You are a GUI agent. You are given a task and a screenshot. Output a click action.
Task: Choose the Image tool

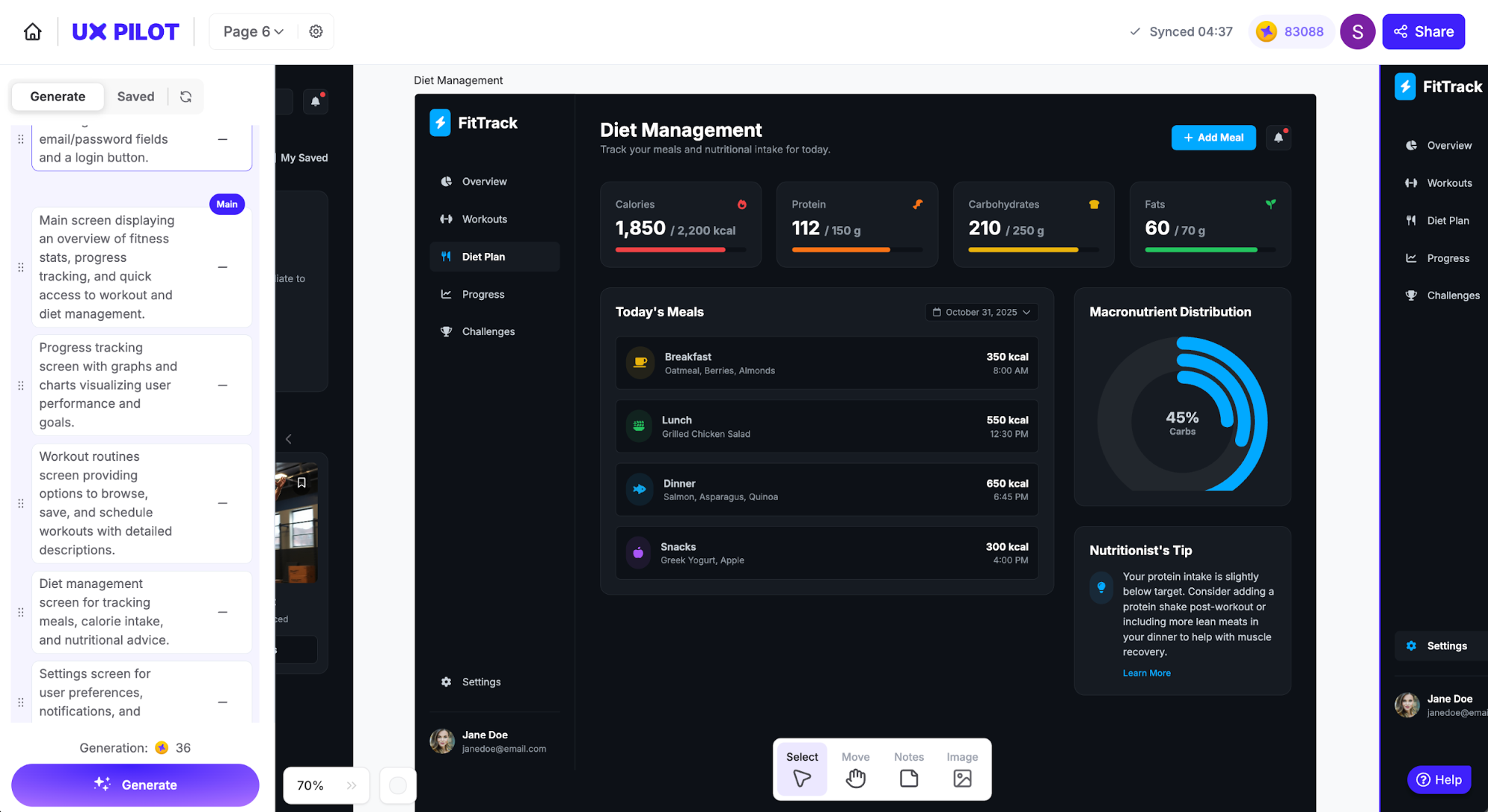[x=962, y=769]
